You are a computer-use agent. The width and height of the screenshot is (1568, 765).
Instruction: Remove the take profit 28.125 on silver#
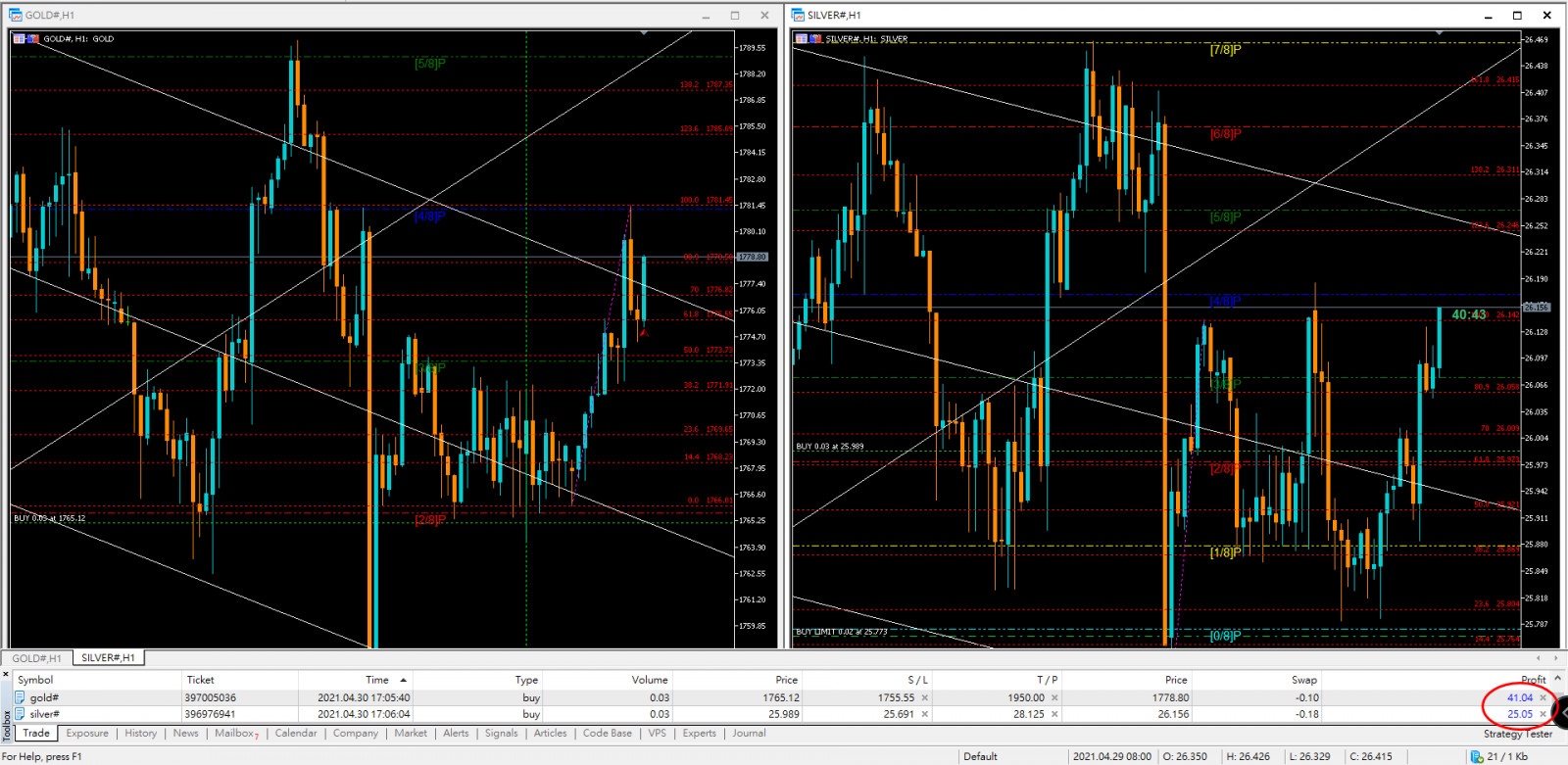(x=1054, y=714)
